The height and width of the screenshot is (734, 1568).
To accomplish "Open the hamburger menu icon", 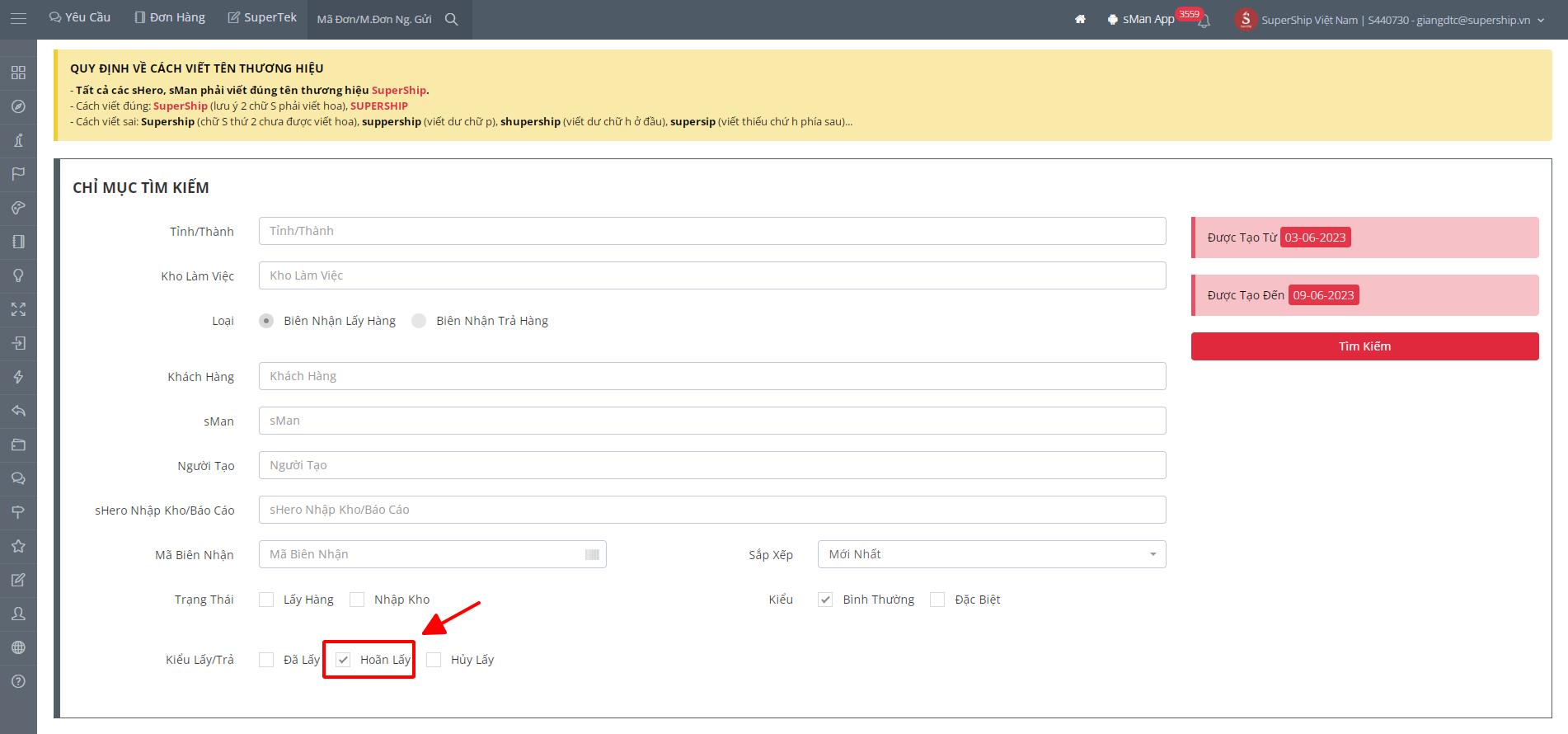I will click(x=18, y=18).
